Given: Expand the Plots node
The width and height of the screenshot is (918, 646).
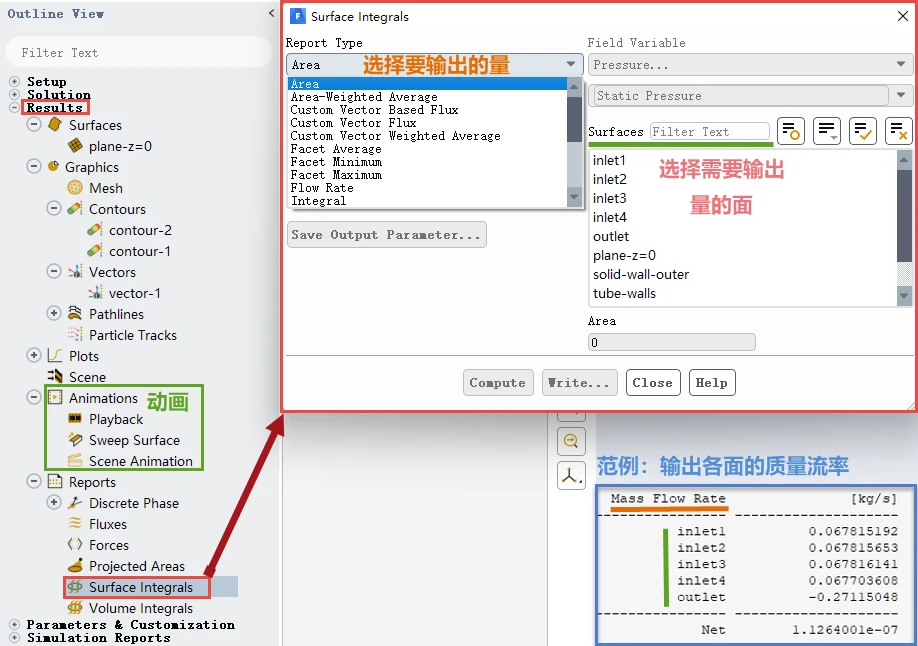Looking at the screenshot, I should coord(34,356).
